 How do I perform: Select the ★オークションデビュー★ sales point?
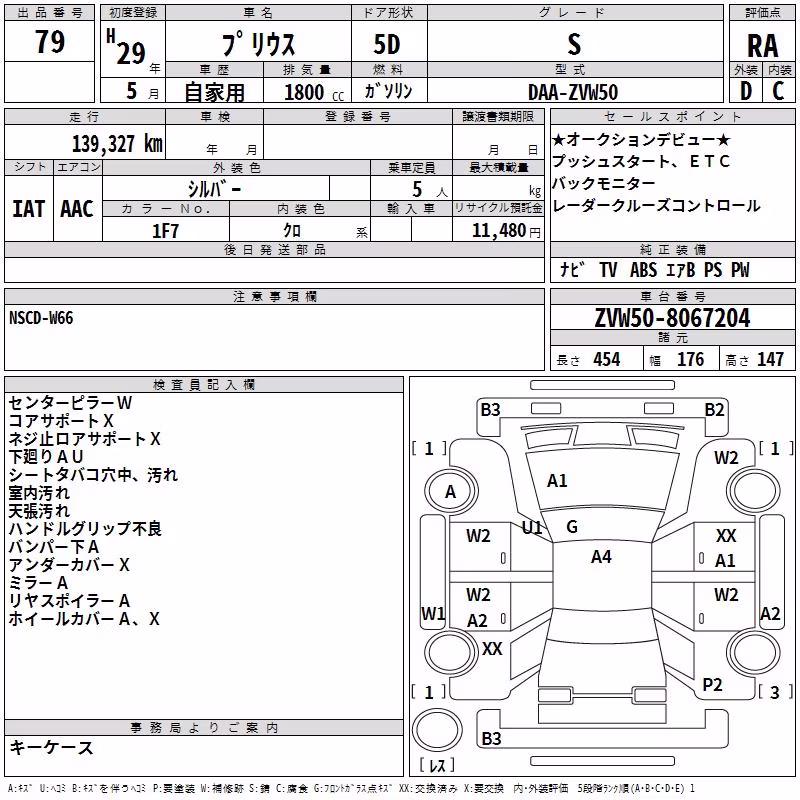click(x=641, y=139)
